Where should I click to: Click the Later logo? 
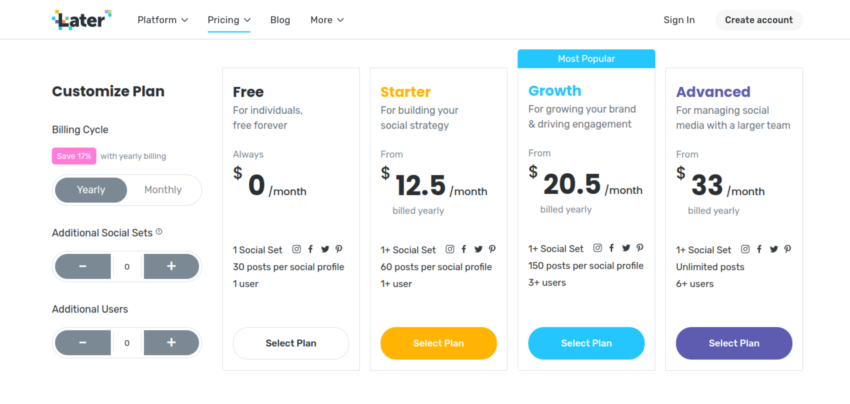(81, 19)
